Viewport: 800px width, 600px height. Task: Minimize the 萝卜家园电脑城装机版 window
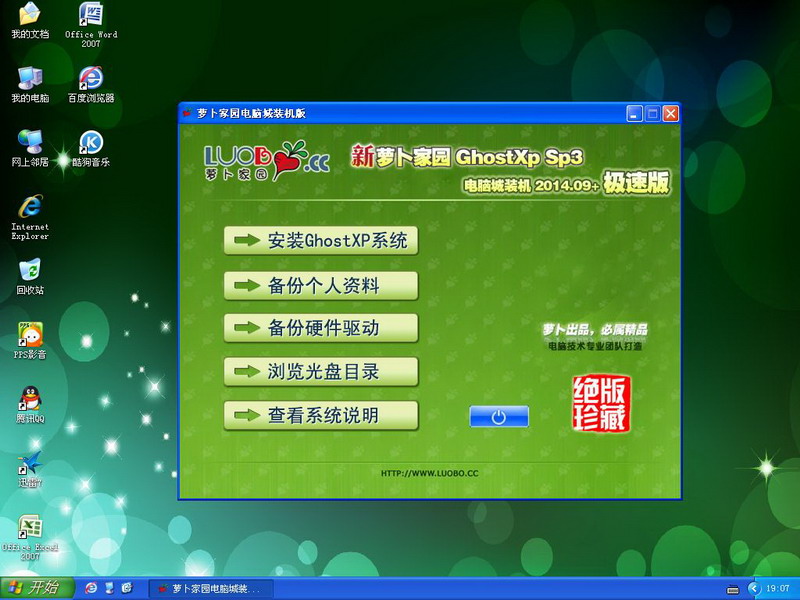[634, 114]
